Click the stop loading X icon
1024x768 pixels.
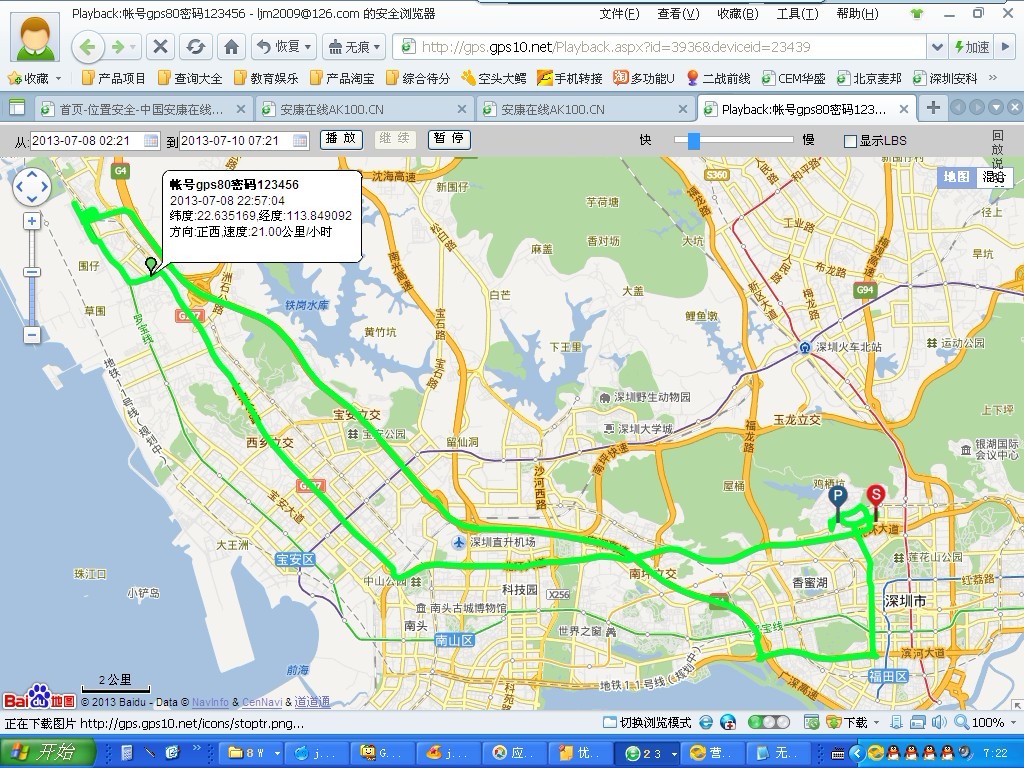(159, 47)
